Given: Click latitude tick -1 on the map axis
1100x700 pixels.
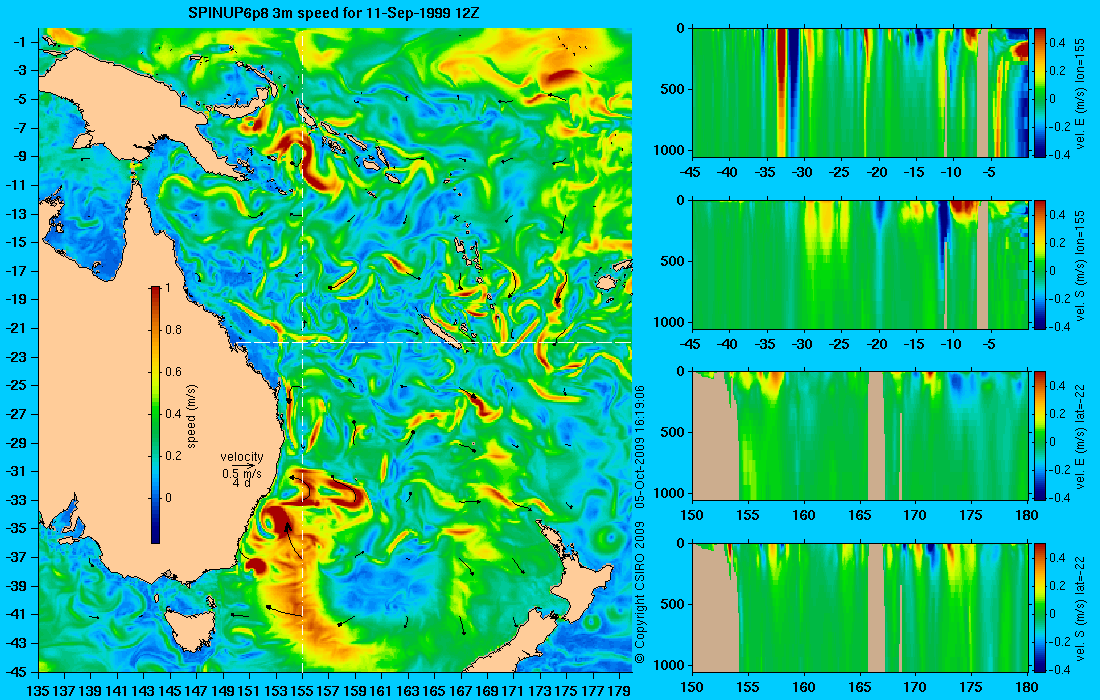Looking at the screenshot, I should pos(19,42).
